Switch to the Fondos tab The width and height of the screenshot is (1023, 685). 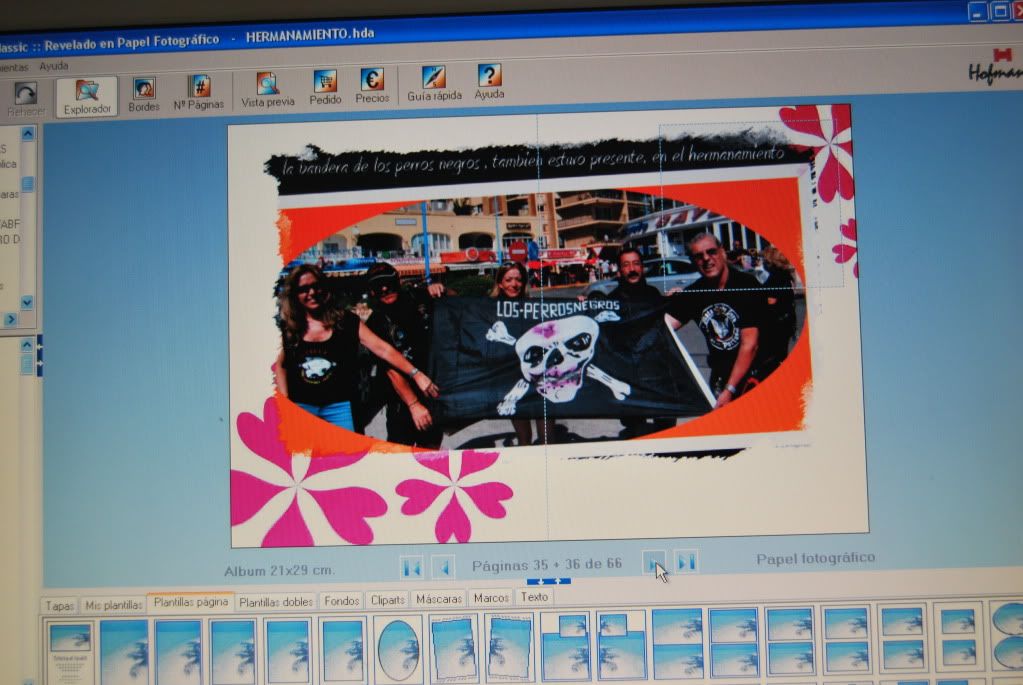pos(341,600)
